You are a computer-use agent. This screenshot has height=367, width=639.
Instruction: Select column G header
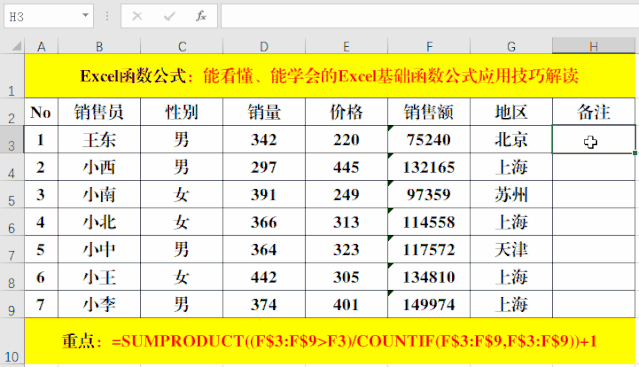(x=511, y=46)
